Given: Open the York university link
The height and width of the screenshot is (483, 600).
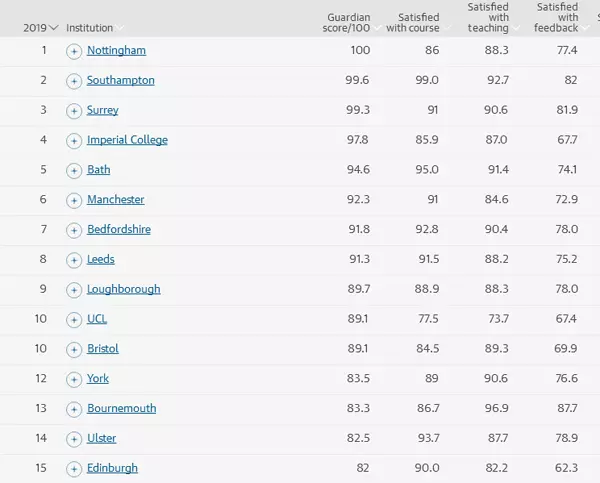Looking at the screenshot, I should click(98, 379).
